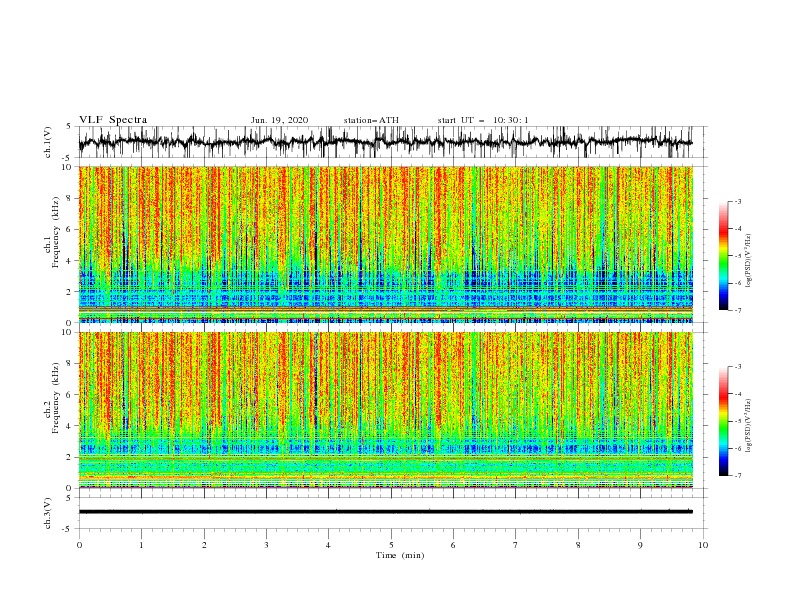Click the upper PSD color bar

point(723,256)
